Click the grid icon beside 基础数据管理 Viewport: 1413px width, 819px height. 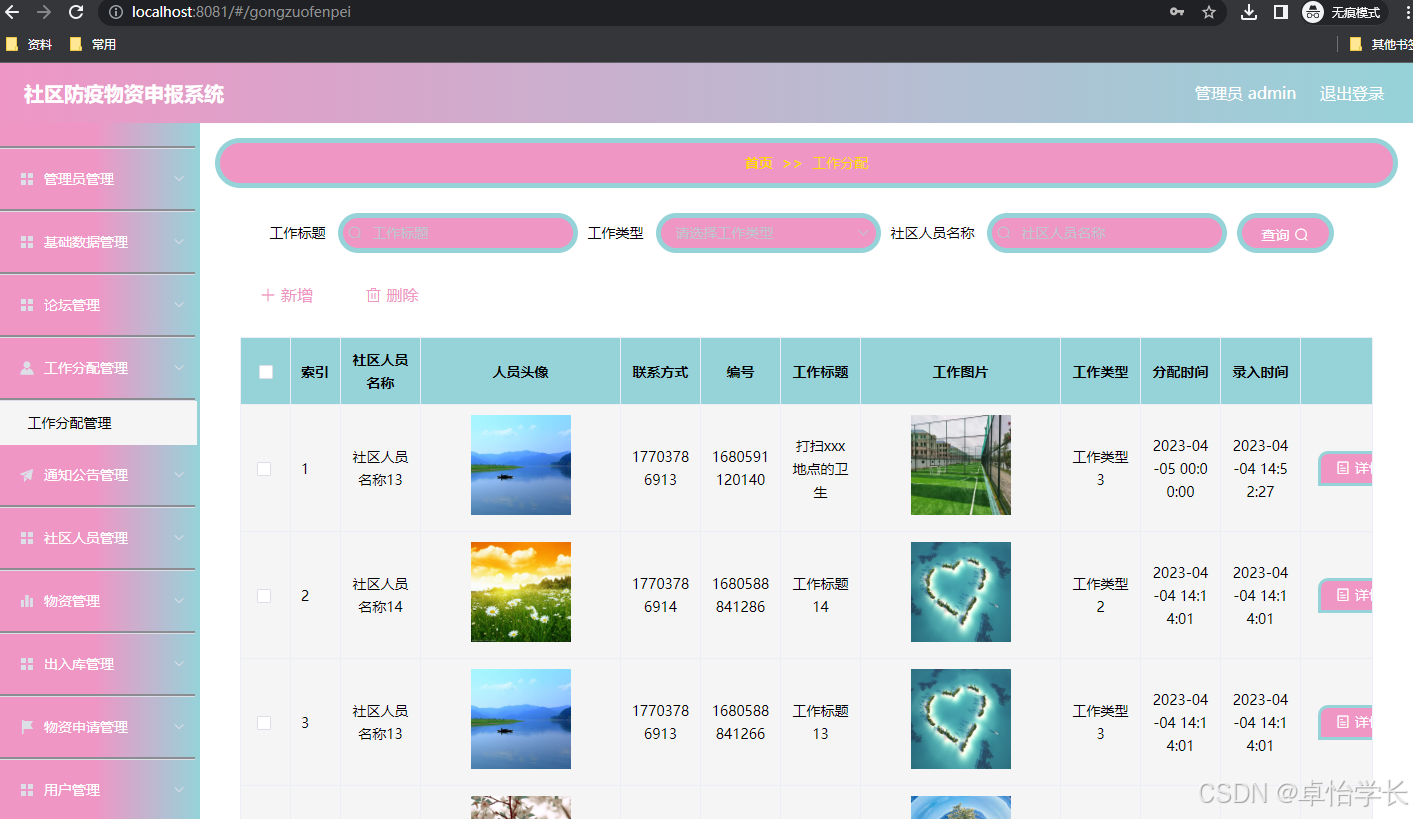(x=27, y=242)
